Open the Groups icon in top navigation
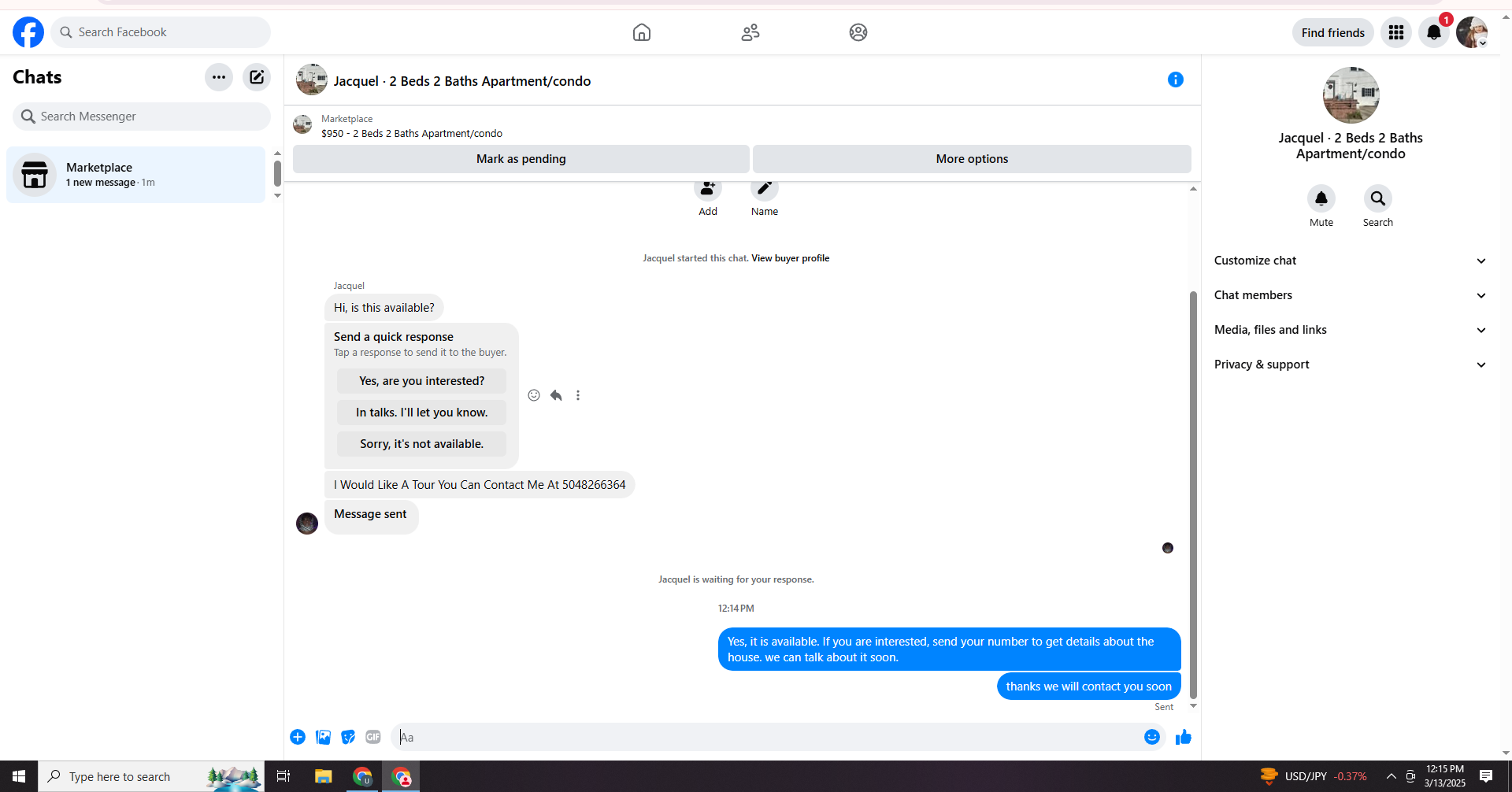This screenshot has width=1512, height=792. tap(858, 32)
